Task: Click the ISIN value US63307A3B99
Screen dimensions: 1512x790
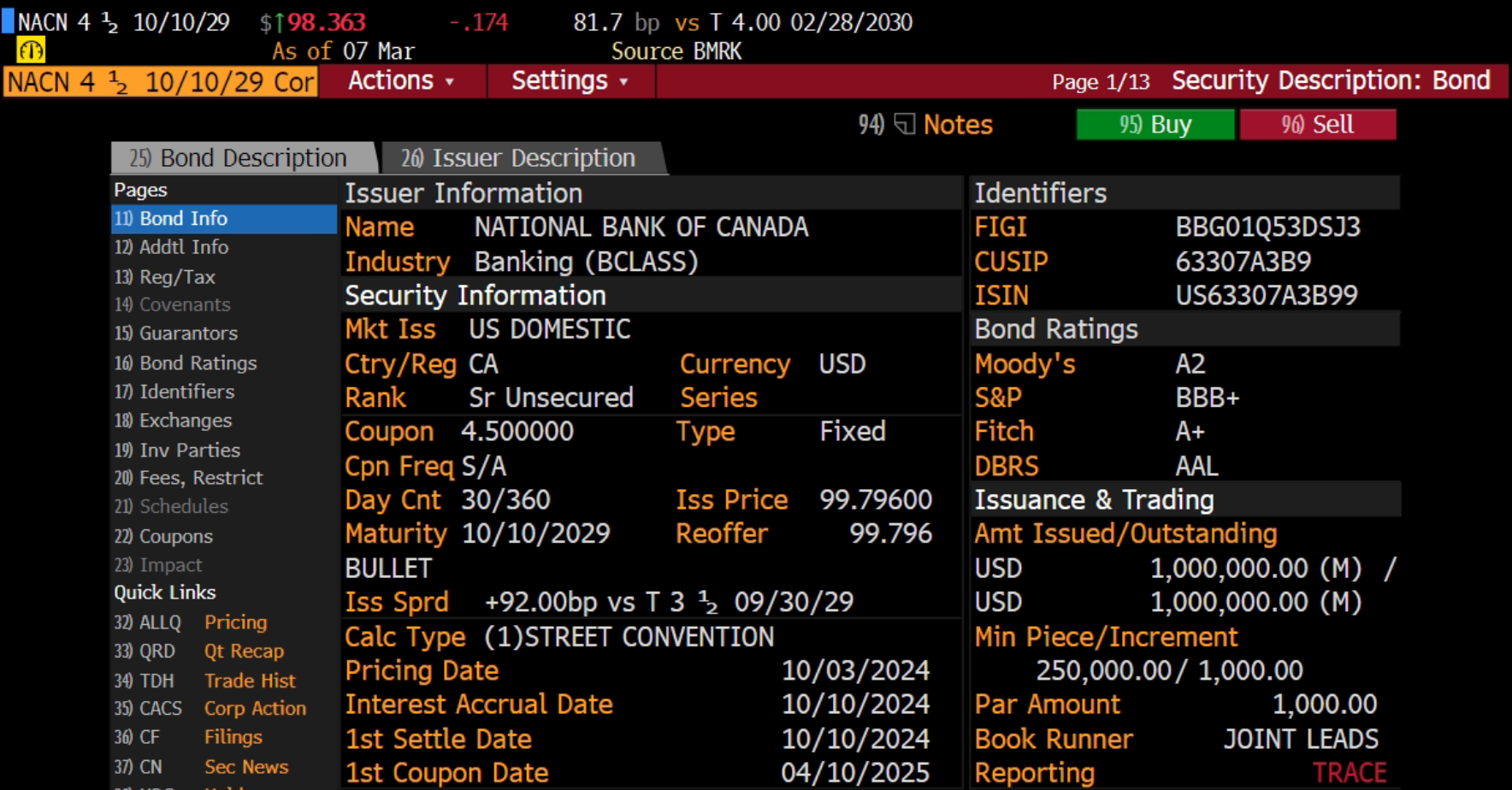Action: (x=1267, y=296)
